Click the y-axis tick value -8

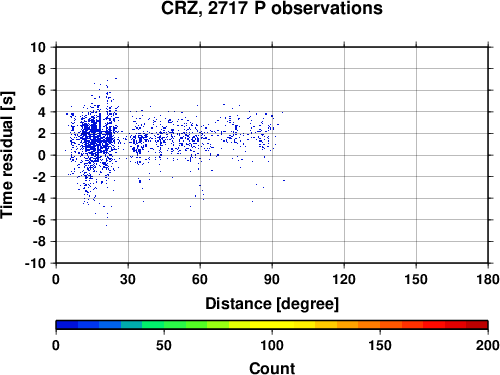point(39,242)
